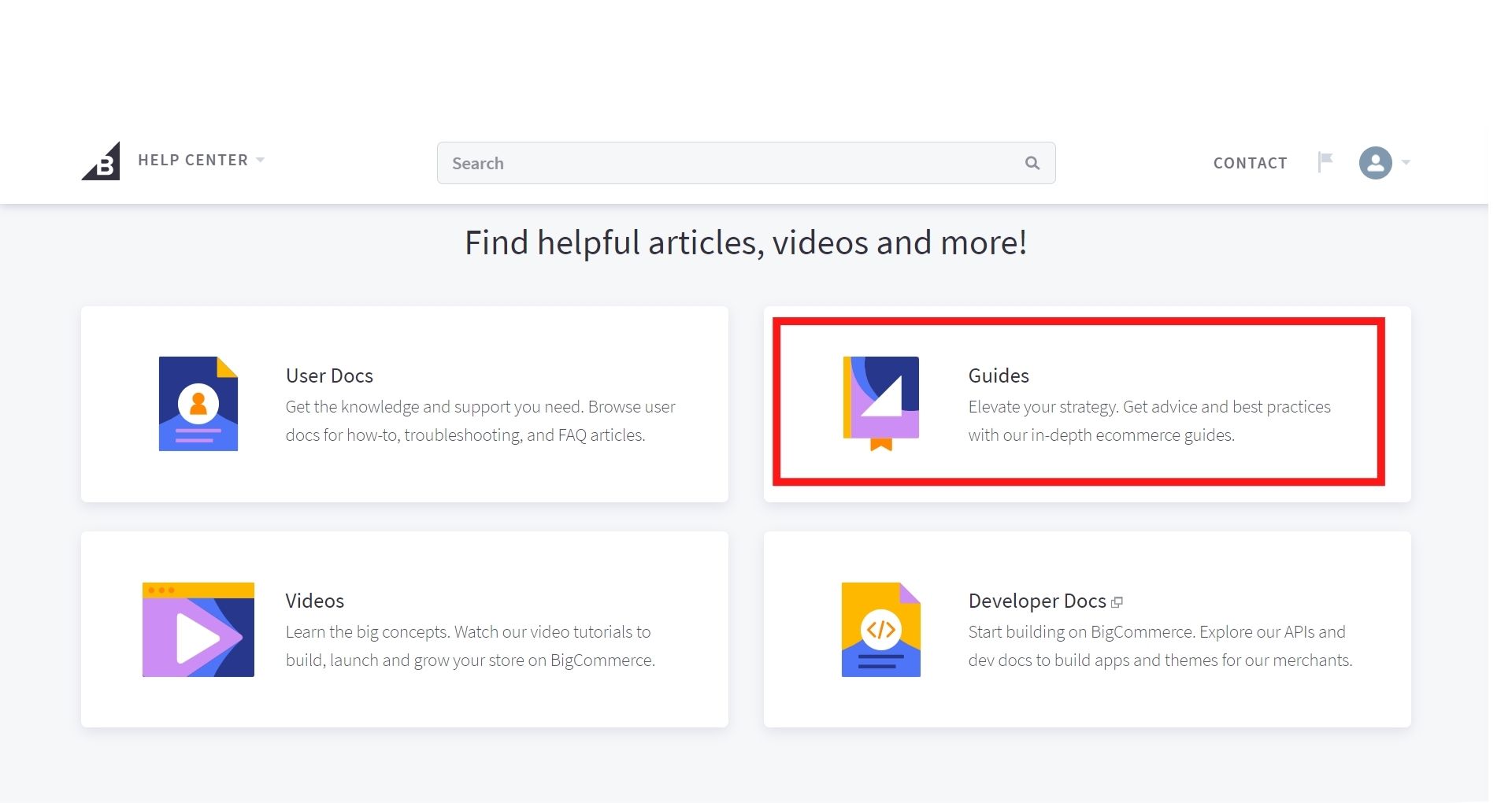The height and width of the screenshot is (803, 1512).
Task: Click the BigCommerce logo
Action: [102, 161]
